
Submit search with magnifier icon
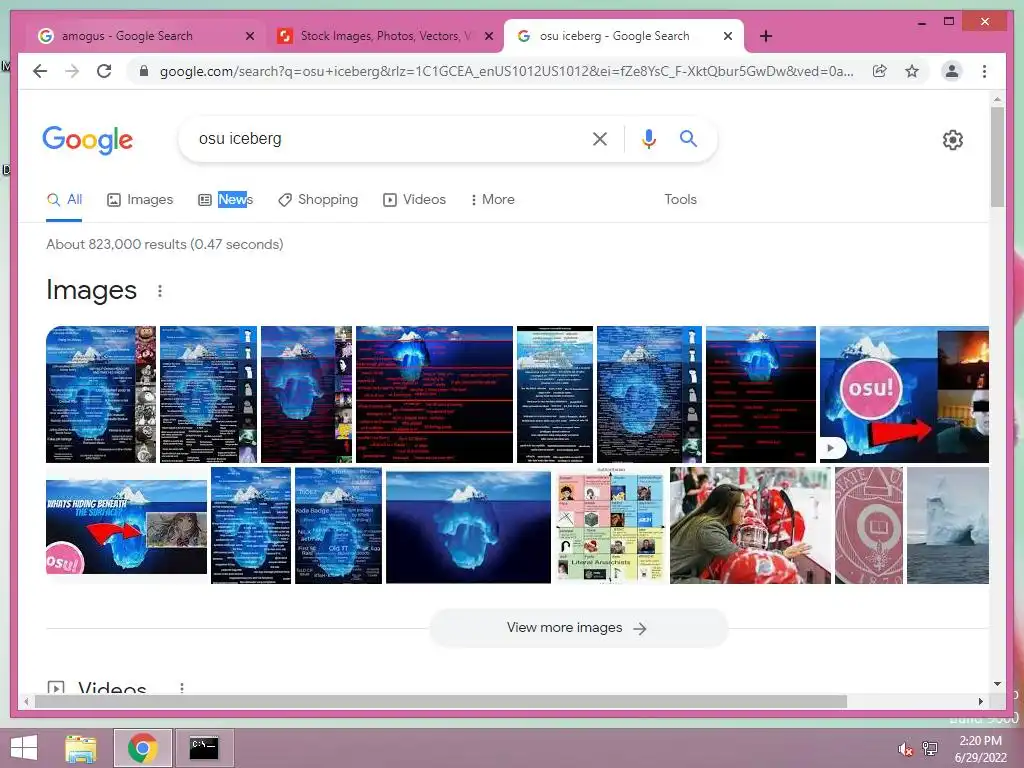coord(688,138)
